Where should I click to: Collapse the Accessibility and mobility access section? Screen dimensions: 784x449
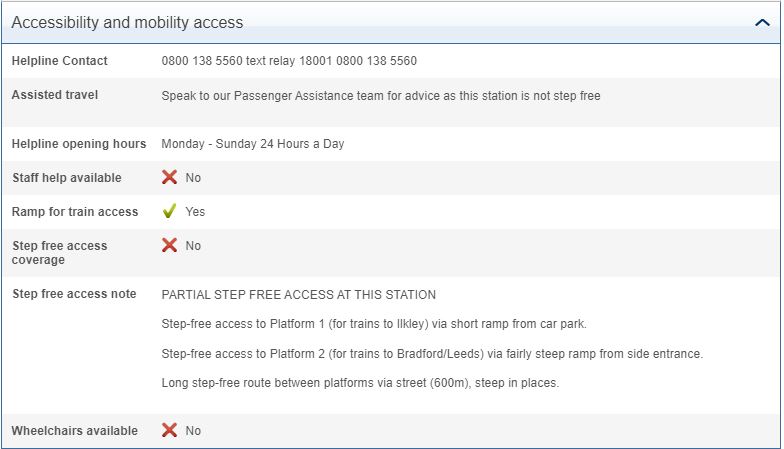point(762,22)
